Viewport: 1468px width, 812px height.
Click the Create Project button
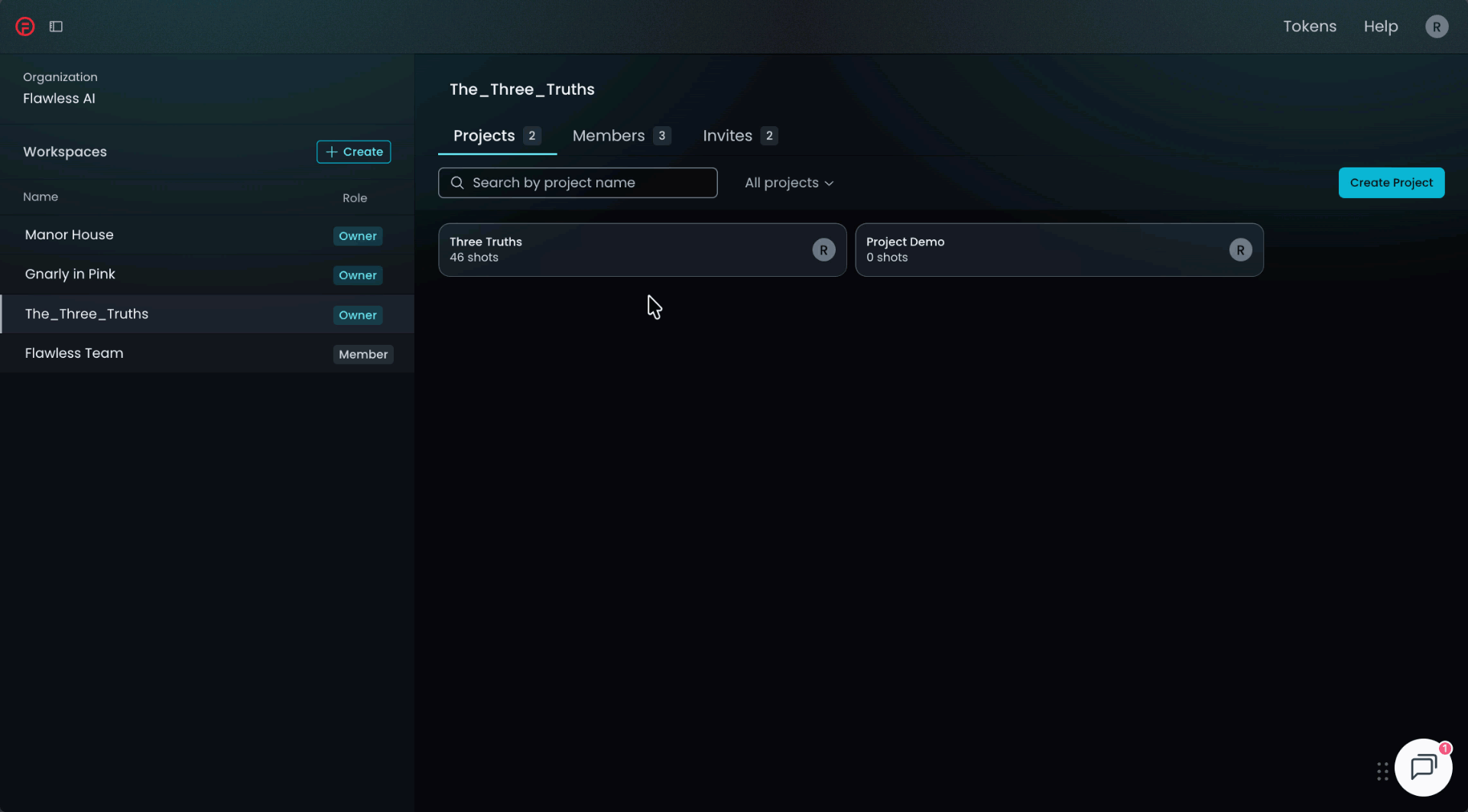(x=1391, y=183)
